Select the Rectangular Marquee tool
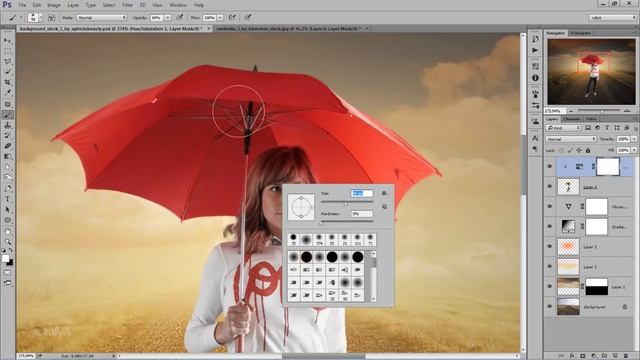The width and height of the screenshot is (640, 360). [7, 51]
